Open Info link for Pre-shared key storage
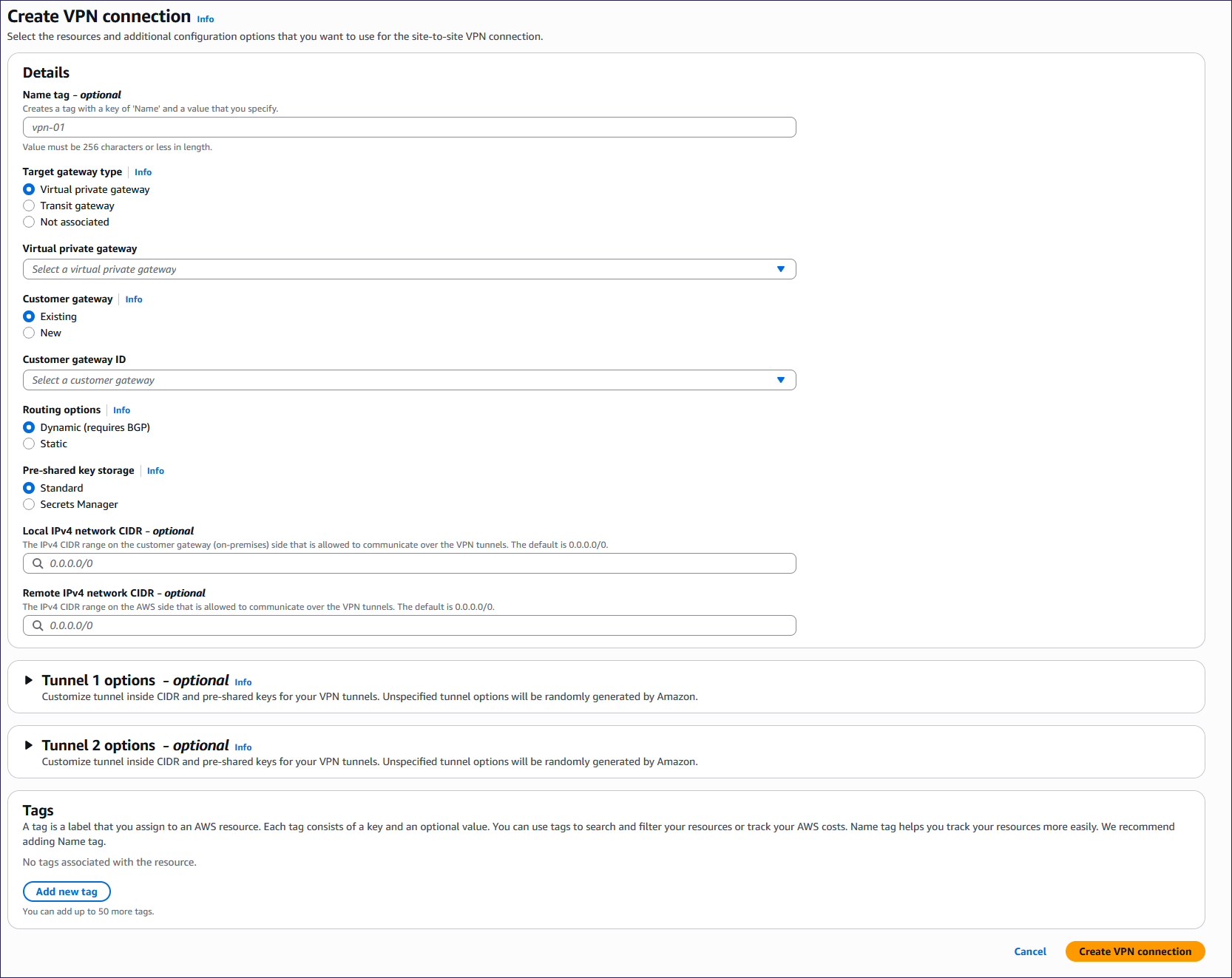This screenshot has height=978, width=1232. pyautogui.click(x=155, y=471)
